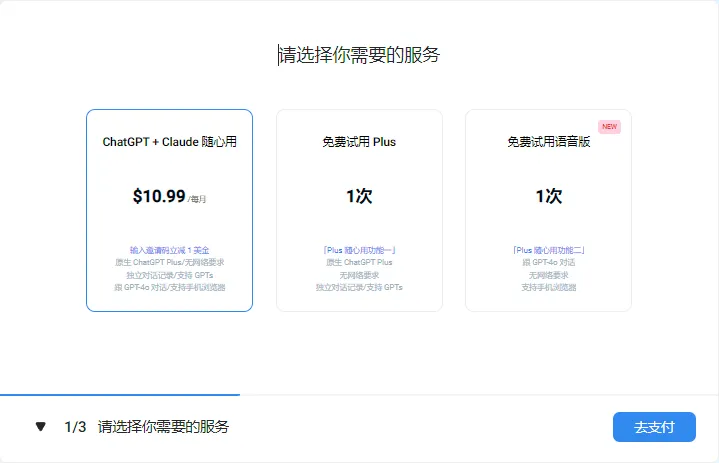This screenshot has width=719, height=463.
Task: Click 支持手机浏览器 in voice plan card
Action: 548,287
